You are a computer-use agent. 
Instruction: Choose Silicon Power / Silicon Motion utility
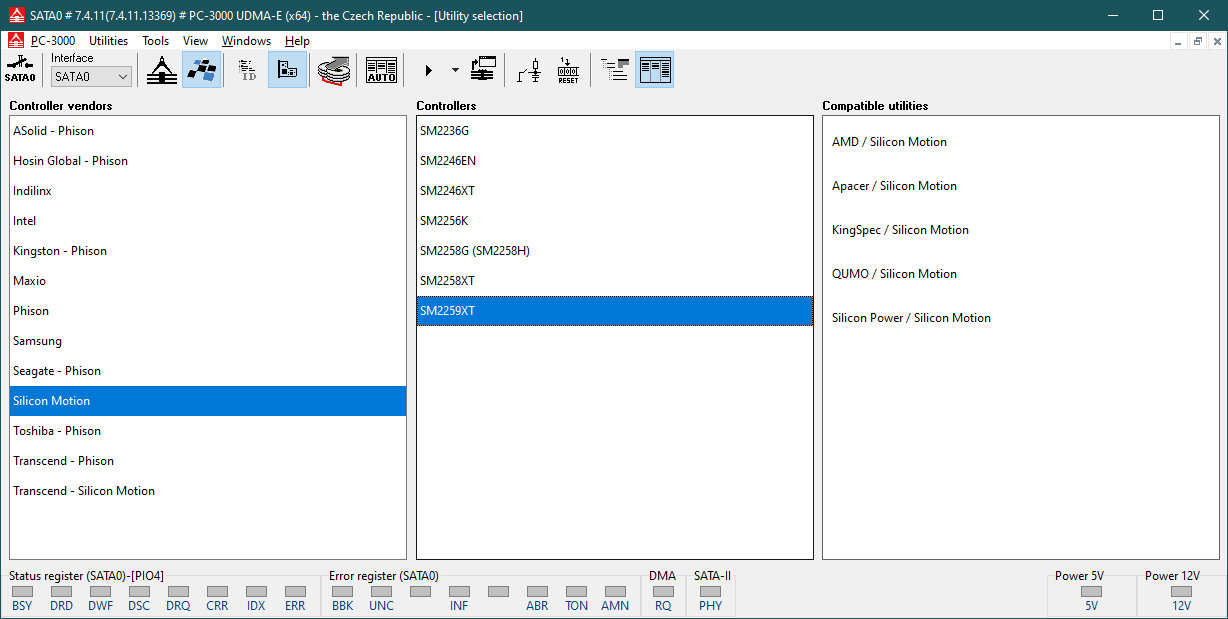pos(911,318)
